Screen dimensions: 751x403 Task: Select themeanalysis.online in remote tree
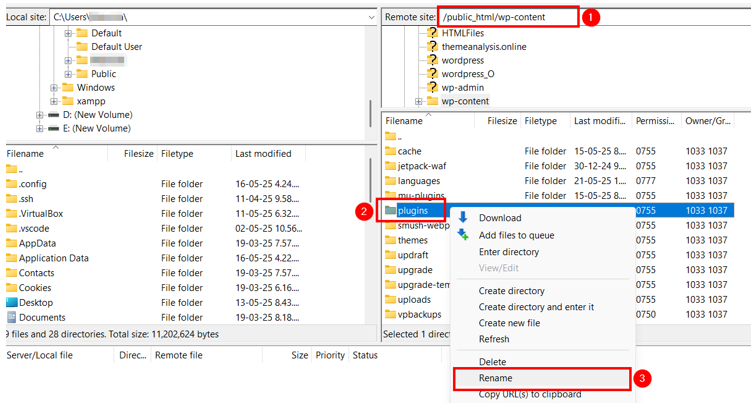[x=484, y=46]
